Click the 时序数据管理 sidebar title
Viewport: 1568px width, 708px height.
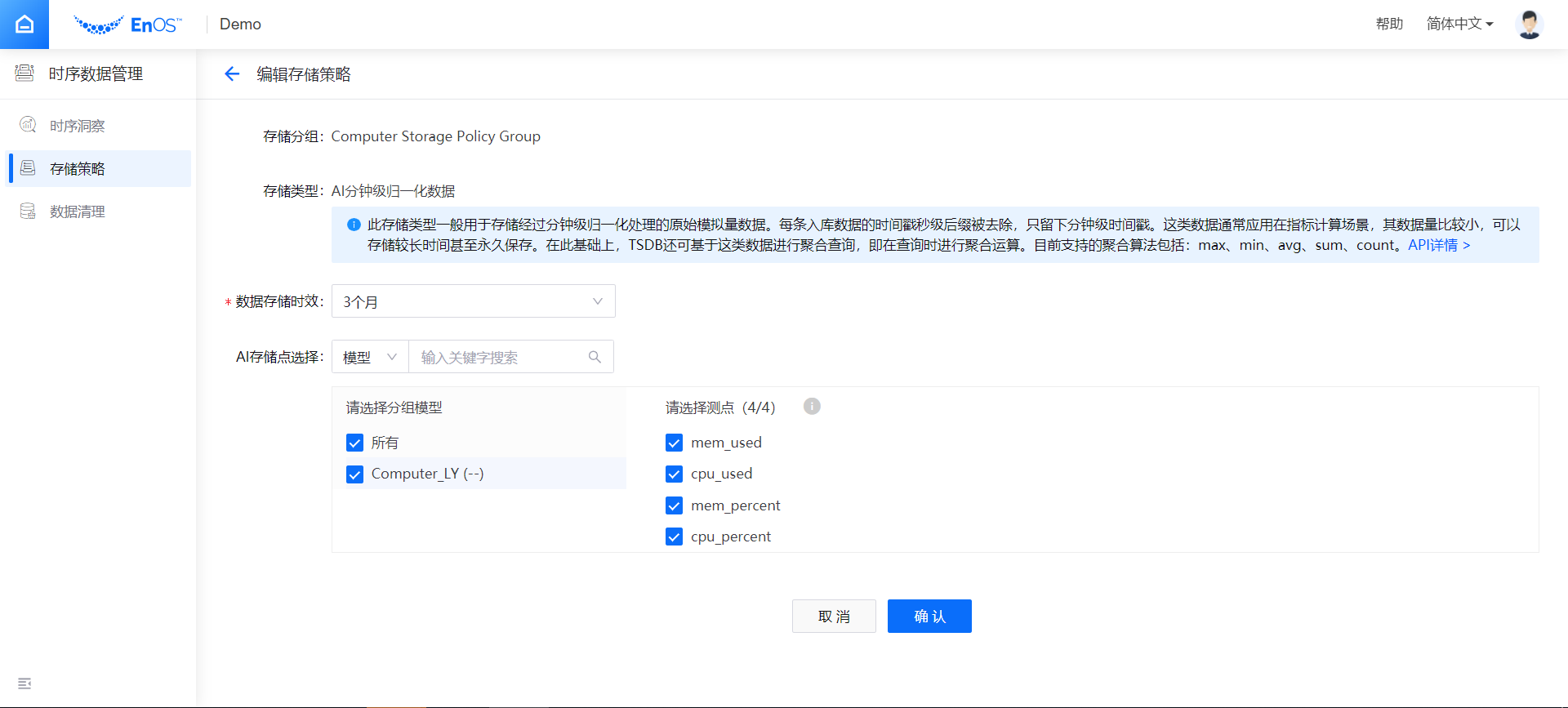96,74
